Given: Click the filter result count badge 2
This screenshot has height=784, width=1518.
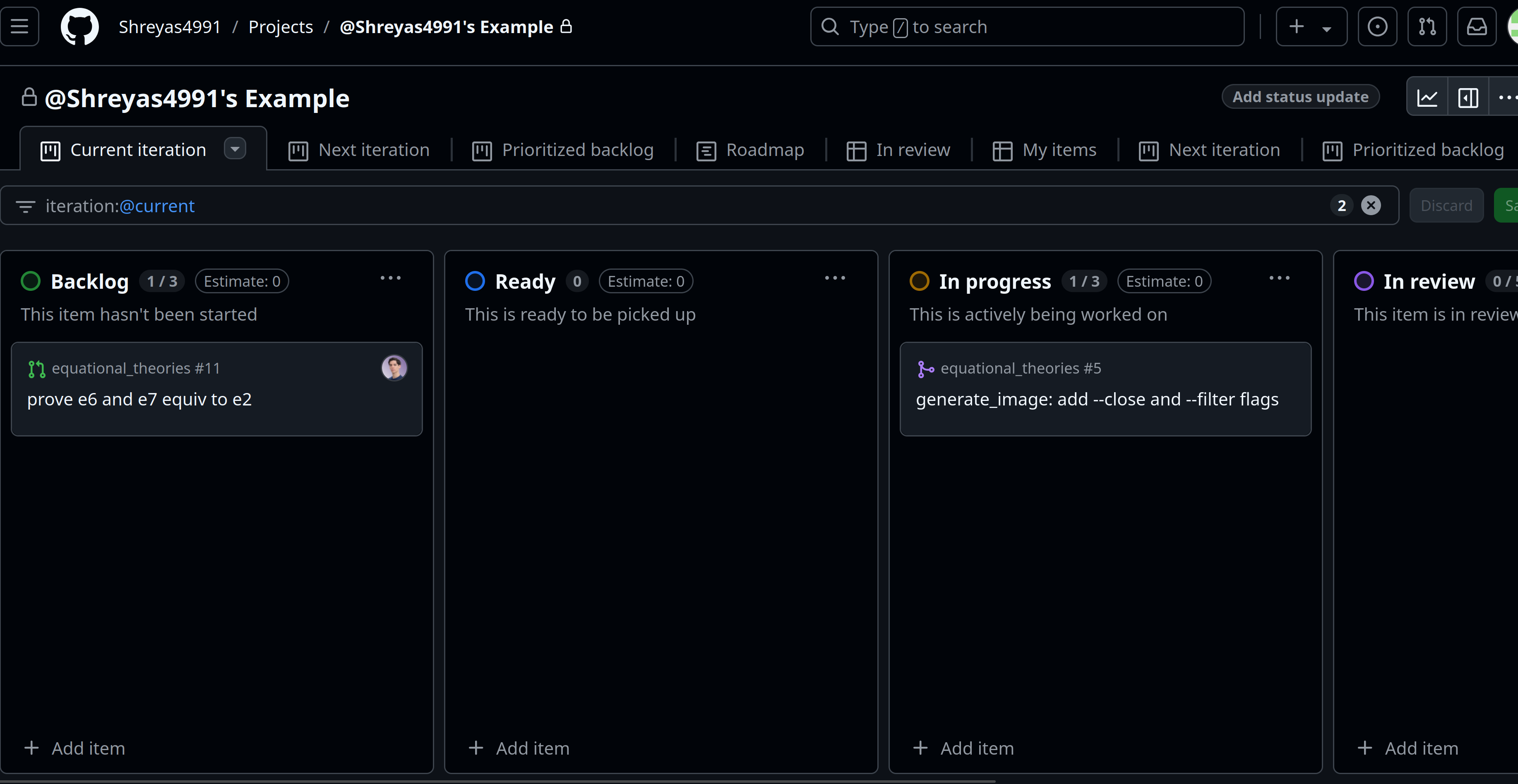Looking at the screenshot, I should coord(1342,205).
